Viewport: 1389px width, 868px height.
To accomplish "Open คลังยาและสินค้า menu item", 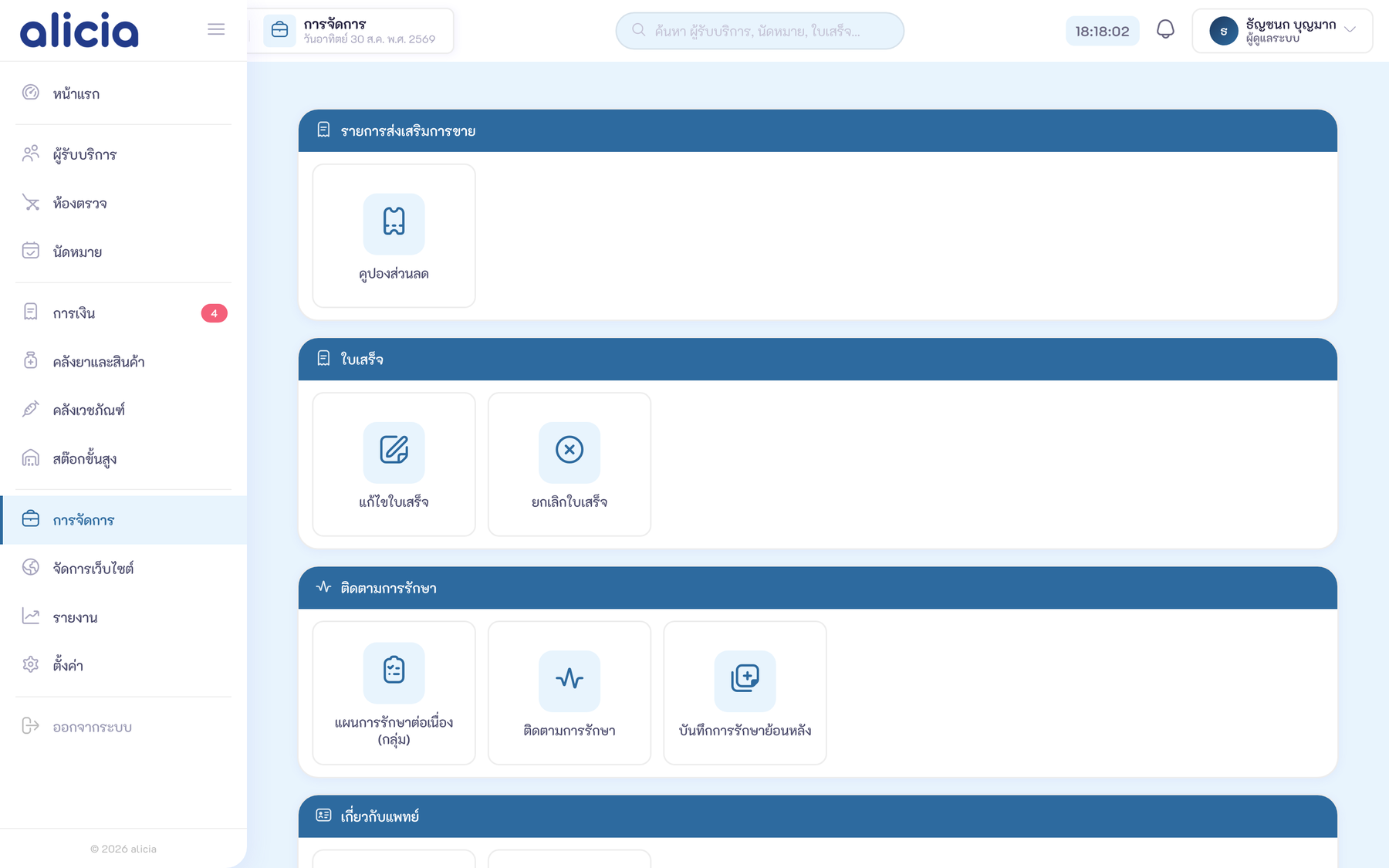I will click(123, 361).
